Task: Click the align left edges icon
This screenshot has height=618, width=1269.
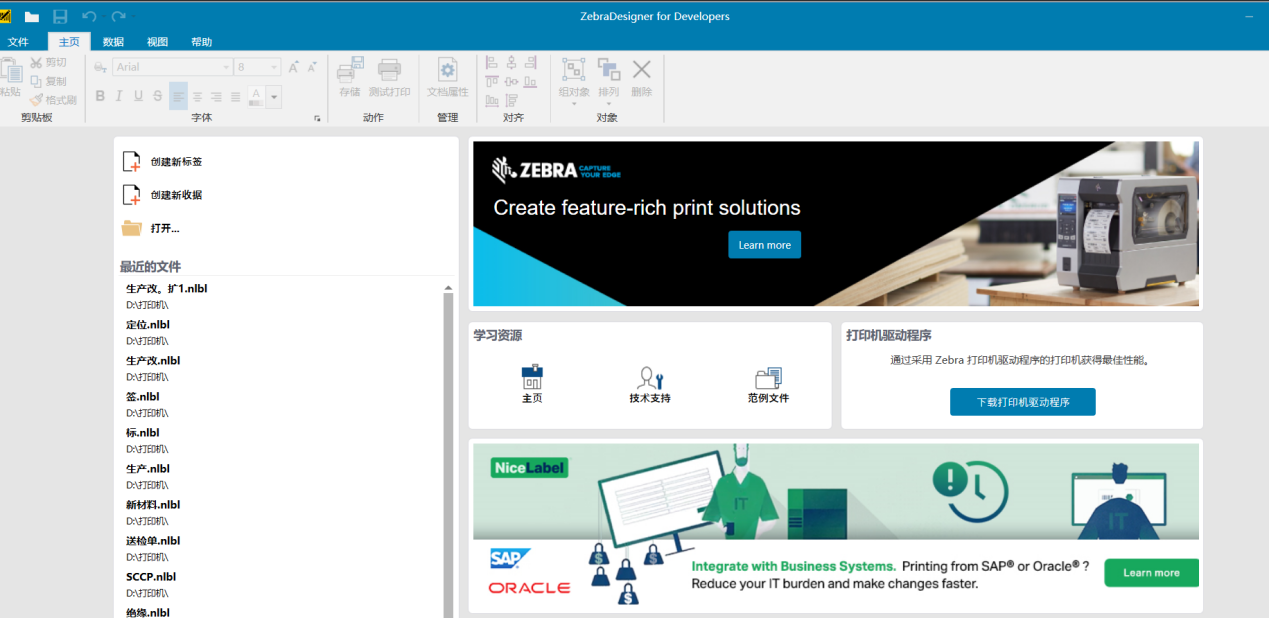Action: pos(492,63)
